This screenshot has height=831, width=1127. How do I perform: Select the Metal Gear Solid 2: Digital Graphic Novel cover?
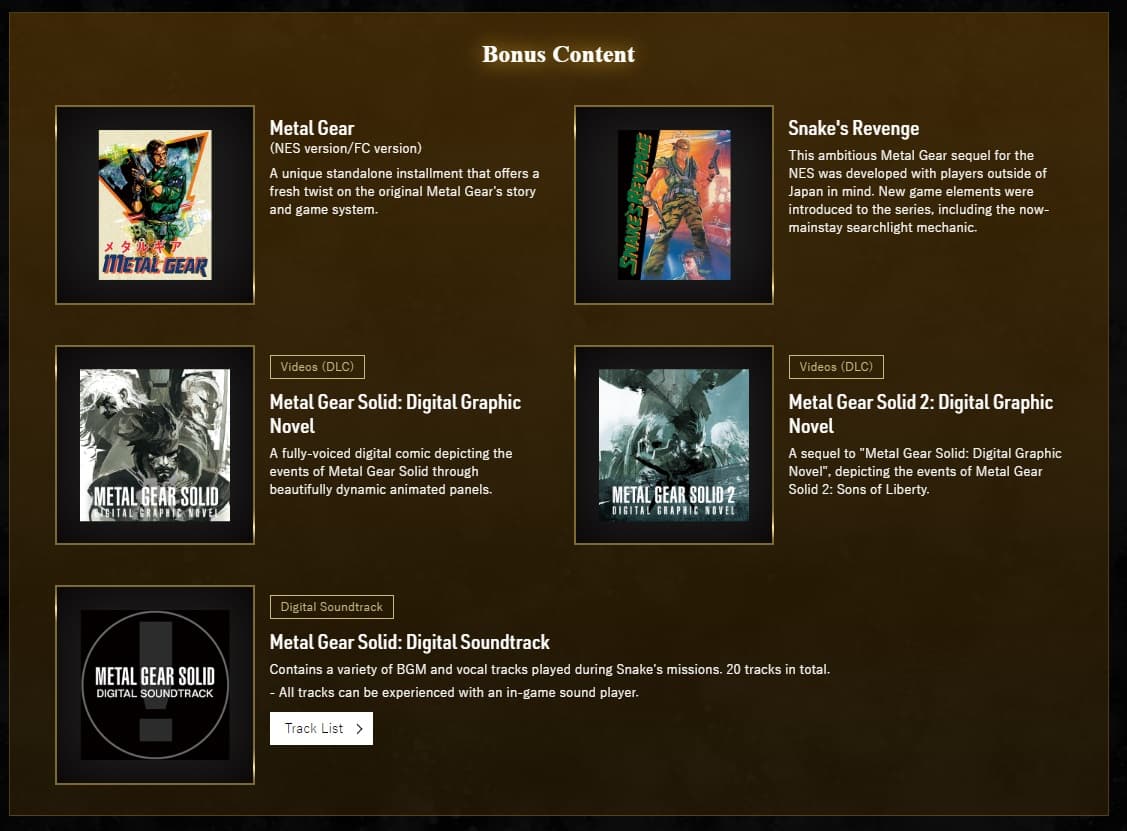coord(673,445)
